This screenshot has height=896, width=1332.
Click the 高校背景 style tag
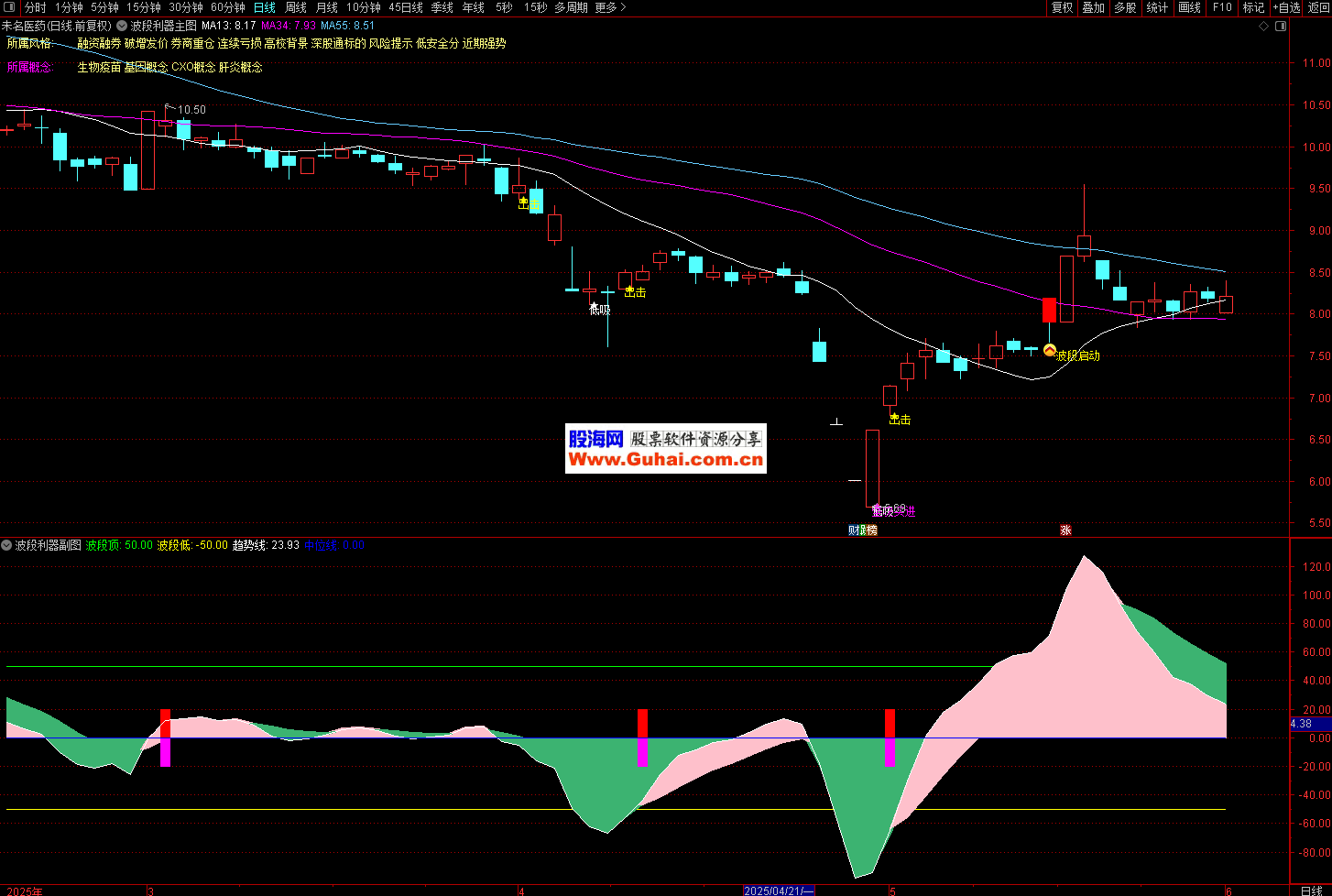pos(286,43)
